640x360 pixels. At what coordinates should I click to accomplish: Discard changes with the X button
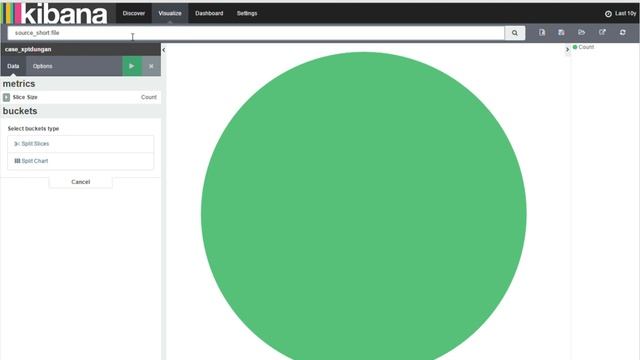(x=151, y=66)
